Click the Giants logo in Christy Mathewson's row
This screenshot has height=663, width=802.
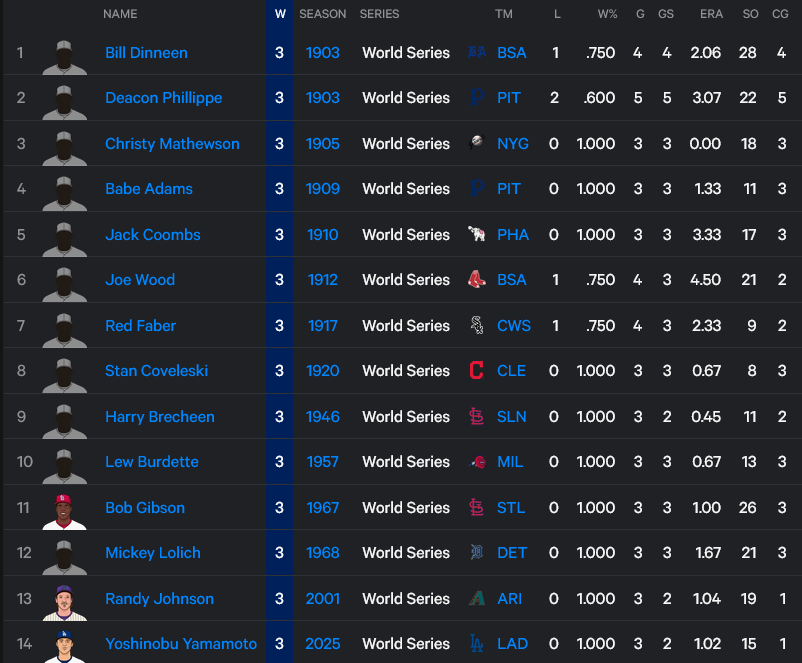477,142
